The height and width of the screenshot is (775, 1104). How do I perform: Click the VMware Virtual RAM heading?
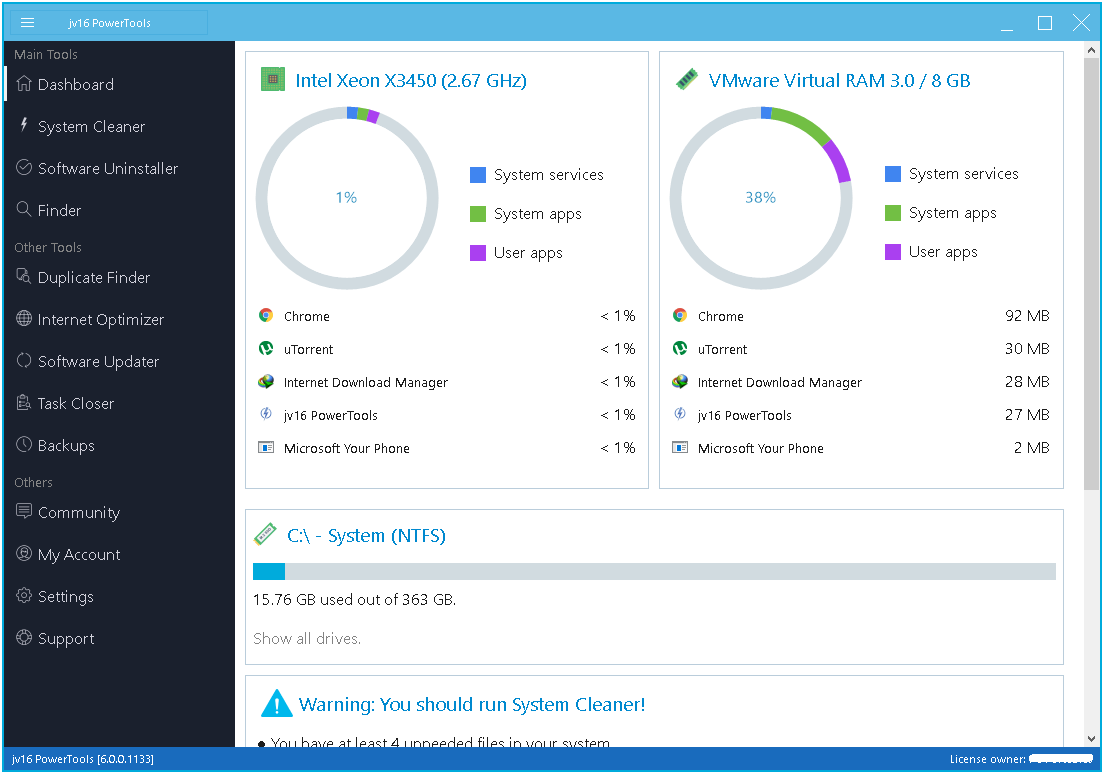[x=839, y=80]
